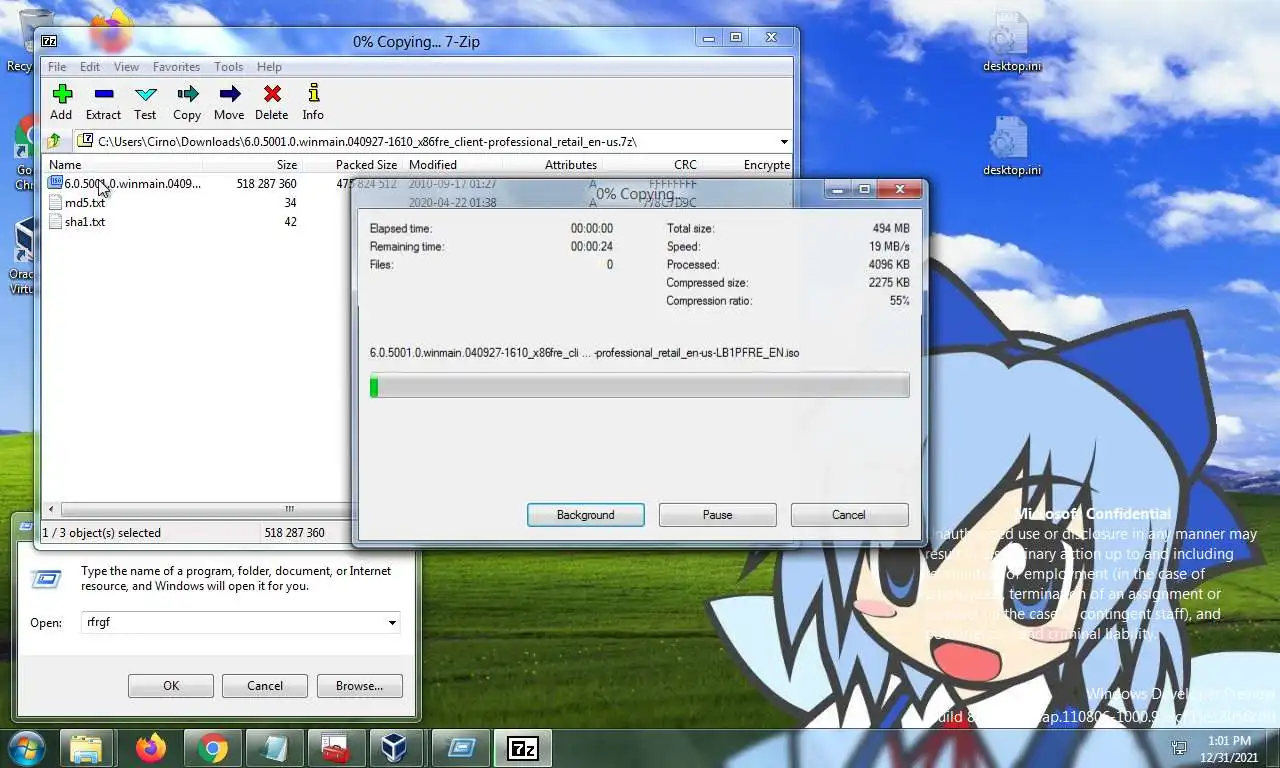Open the Windows Start orb
This screenshot has height=768, width=1280.
[26, 748]
